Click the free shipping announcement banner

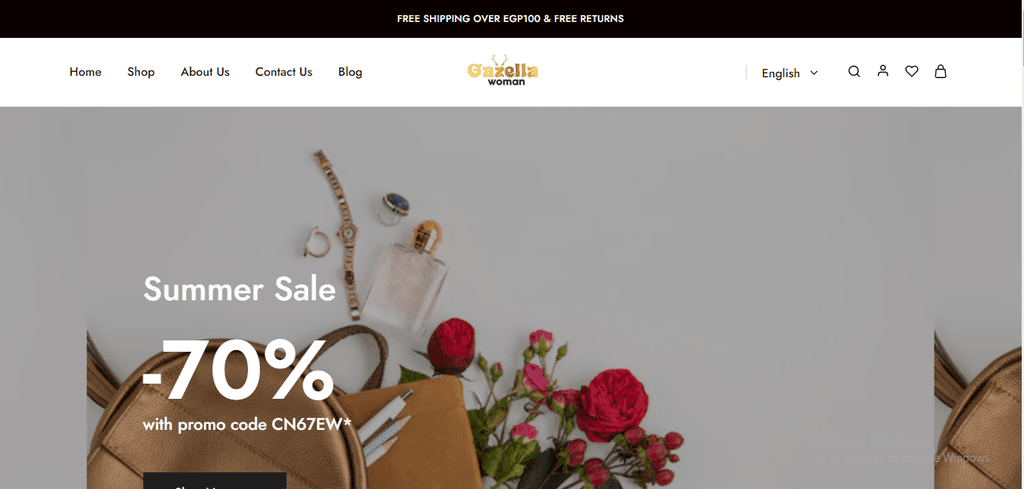[511, 19]
